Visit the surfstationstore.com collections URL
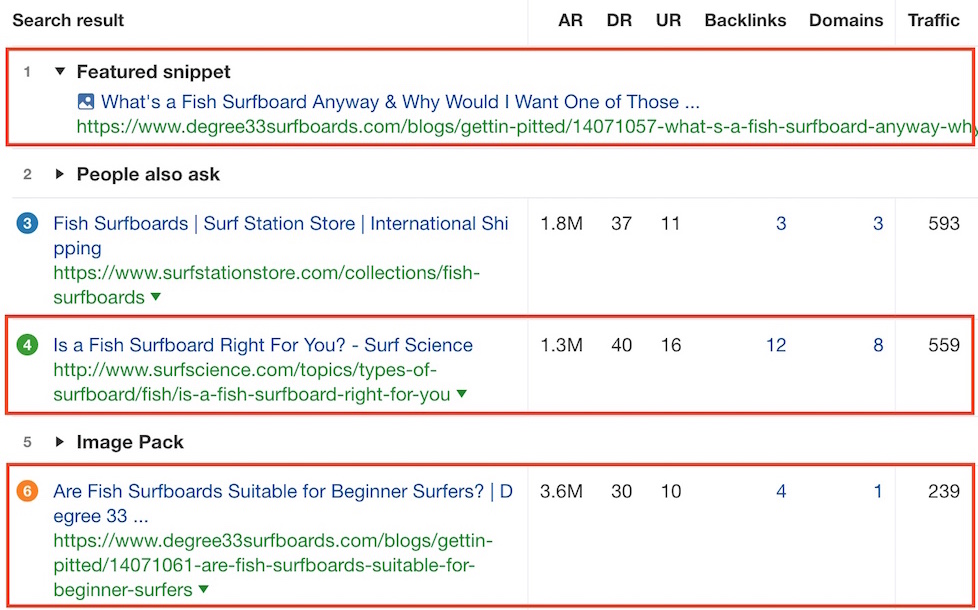This screenshot has width=978, height=610. coord(267,285)
